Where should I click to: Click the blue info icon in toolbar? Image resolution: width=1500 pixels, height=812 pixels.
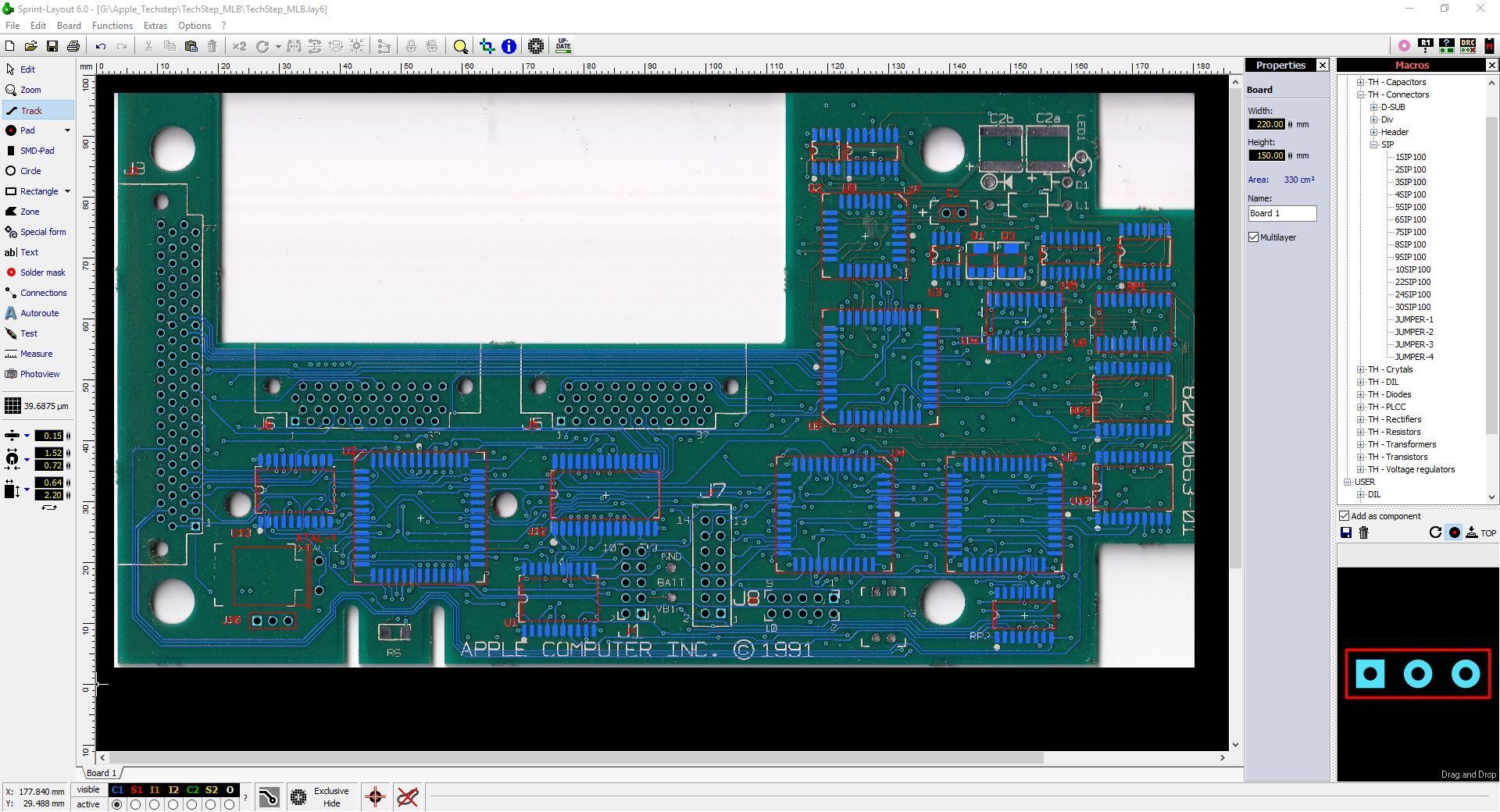pyautogui.click(x=509, y=46)
